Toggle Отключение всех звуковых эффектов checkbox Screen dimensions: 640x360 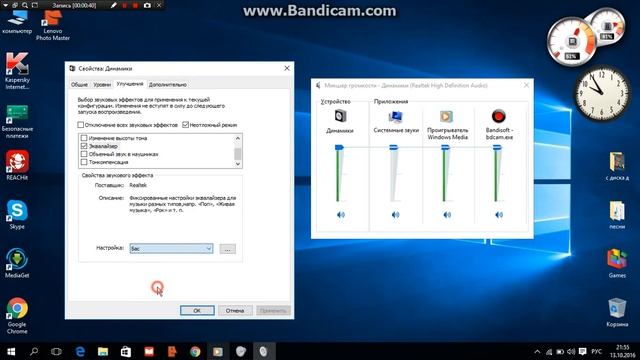[x=80, y=124]
